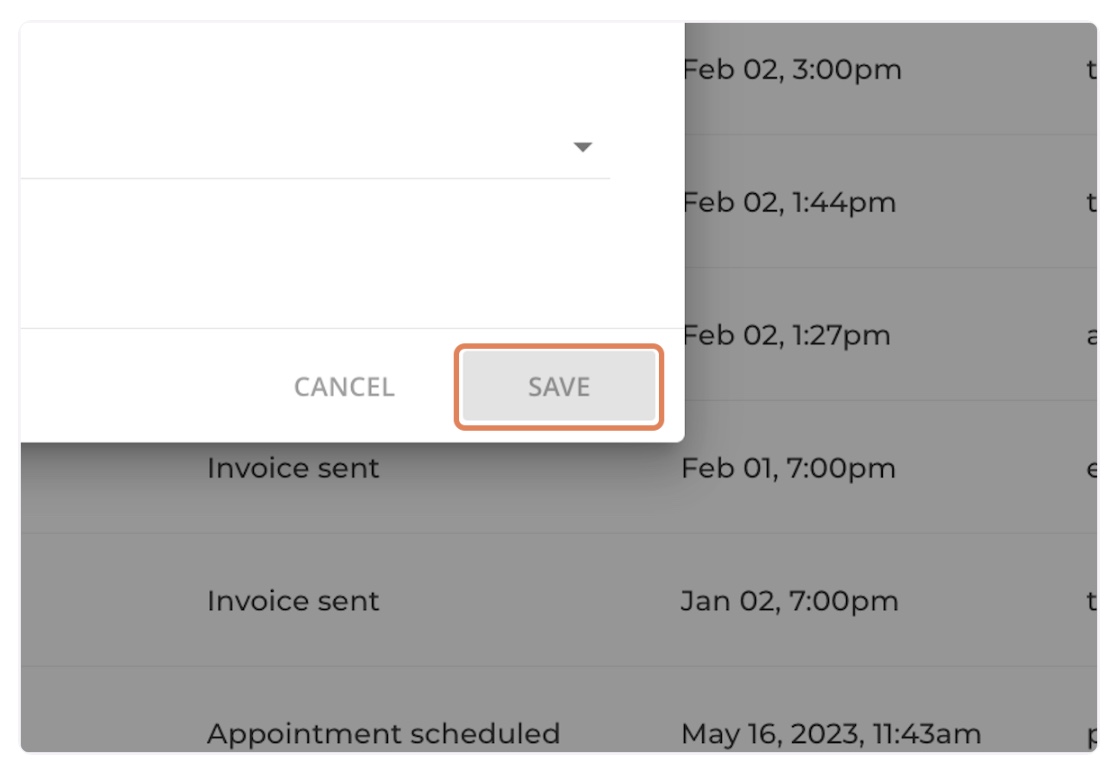Expand the dropdown arrow in the dialog

click(582, 147)
